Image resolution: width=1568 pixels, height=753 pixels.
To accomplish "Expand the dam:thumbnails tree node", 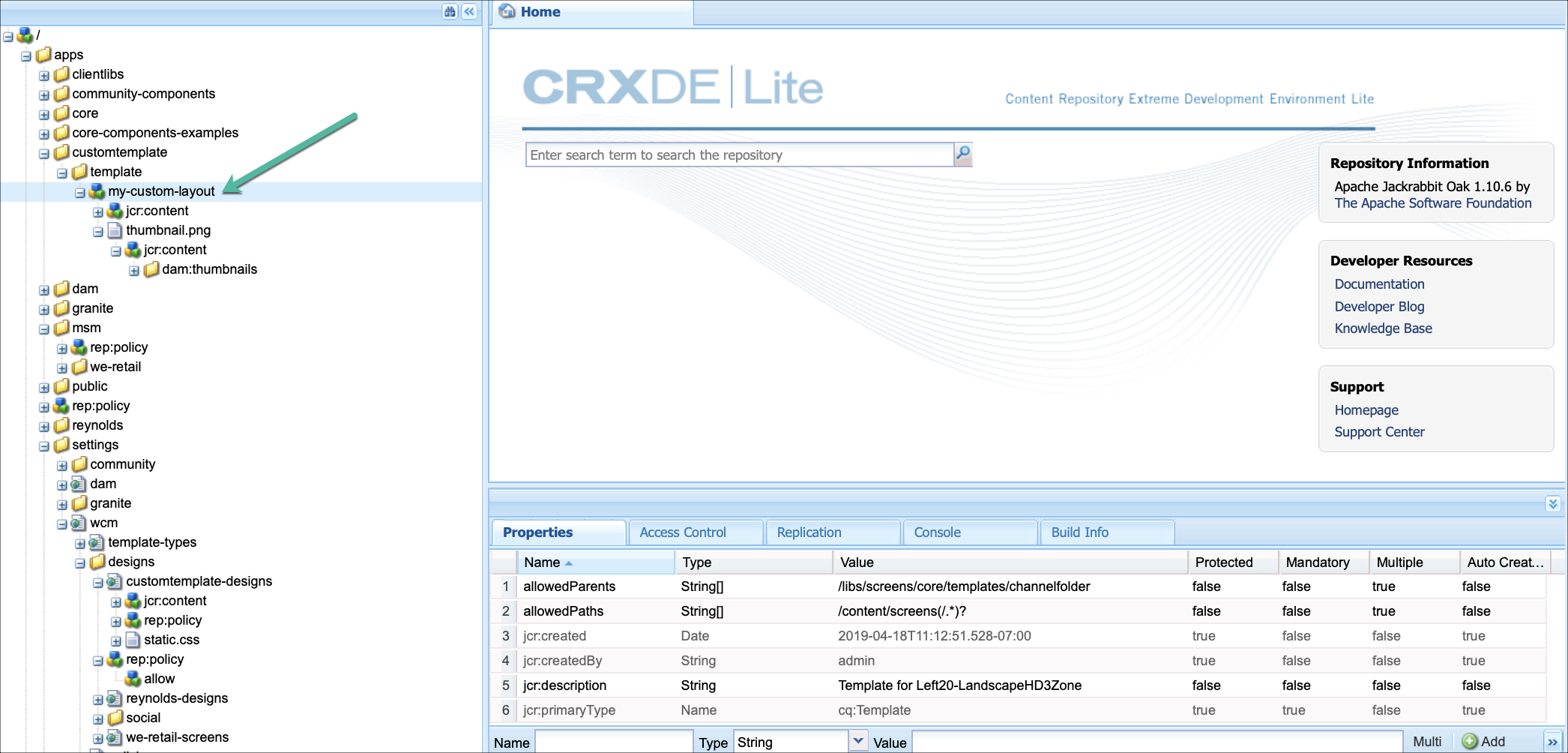I will [134, 270].
